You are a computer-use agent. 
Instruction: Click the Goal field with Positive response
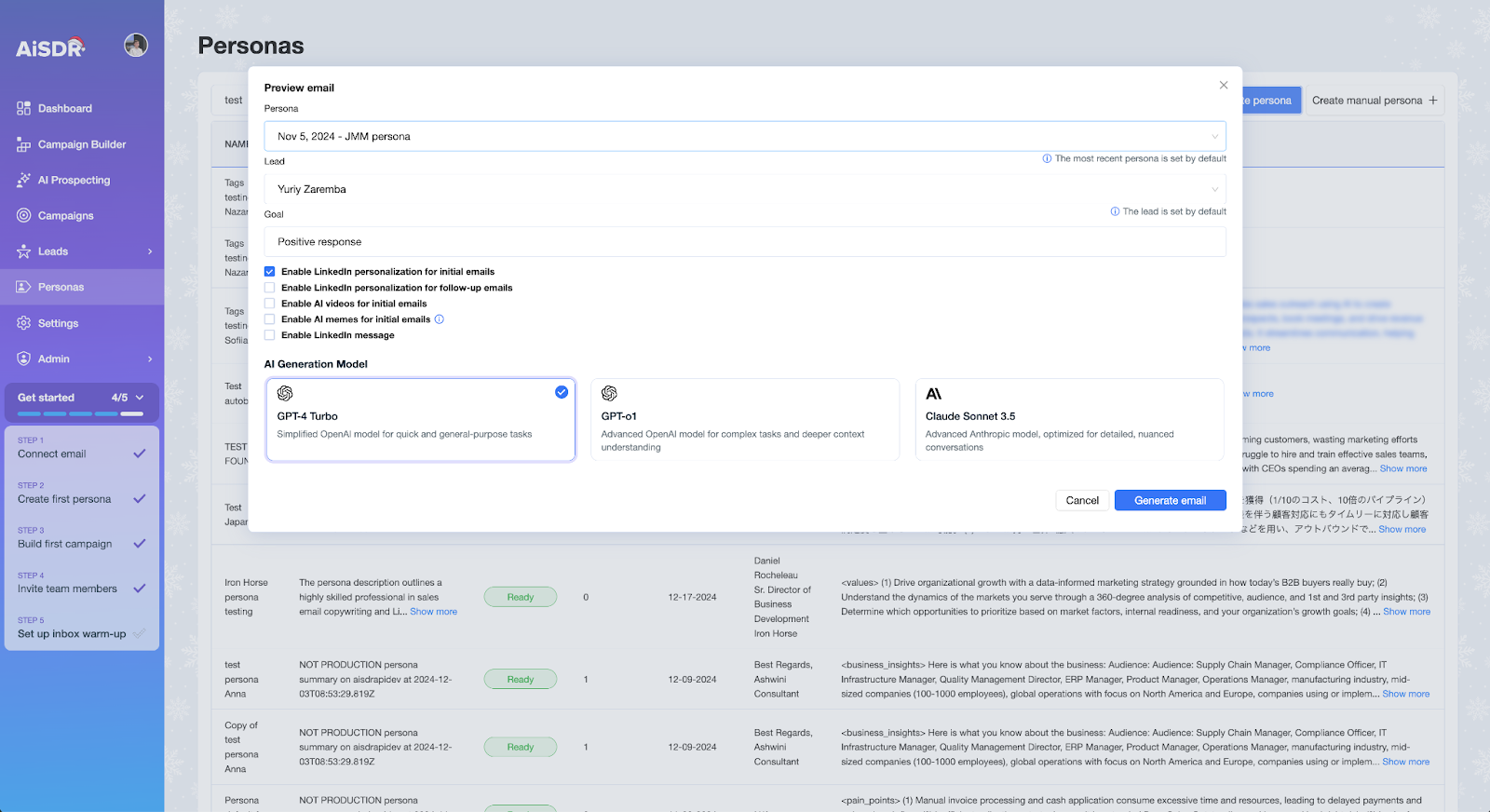point(745,242)
